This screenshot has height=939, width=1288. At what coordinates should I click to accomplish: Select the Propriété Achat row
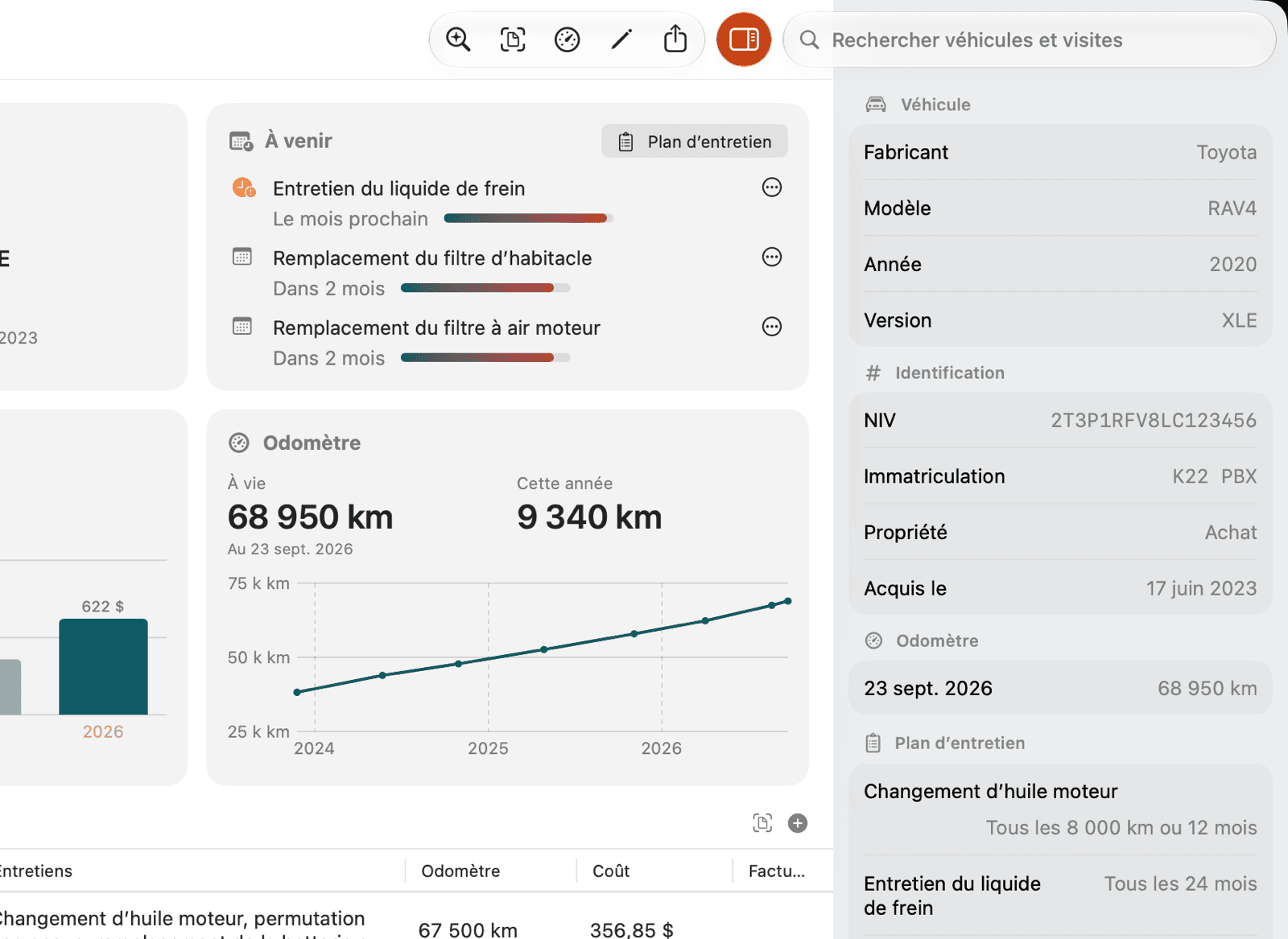tap(1060, 532)
